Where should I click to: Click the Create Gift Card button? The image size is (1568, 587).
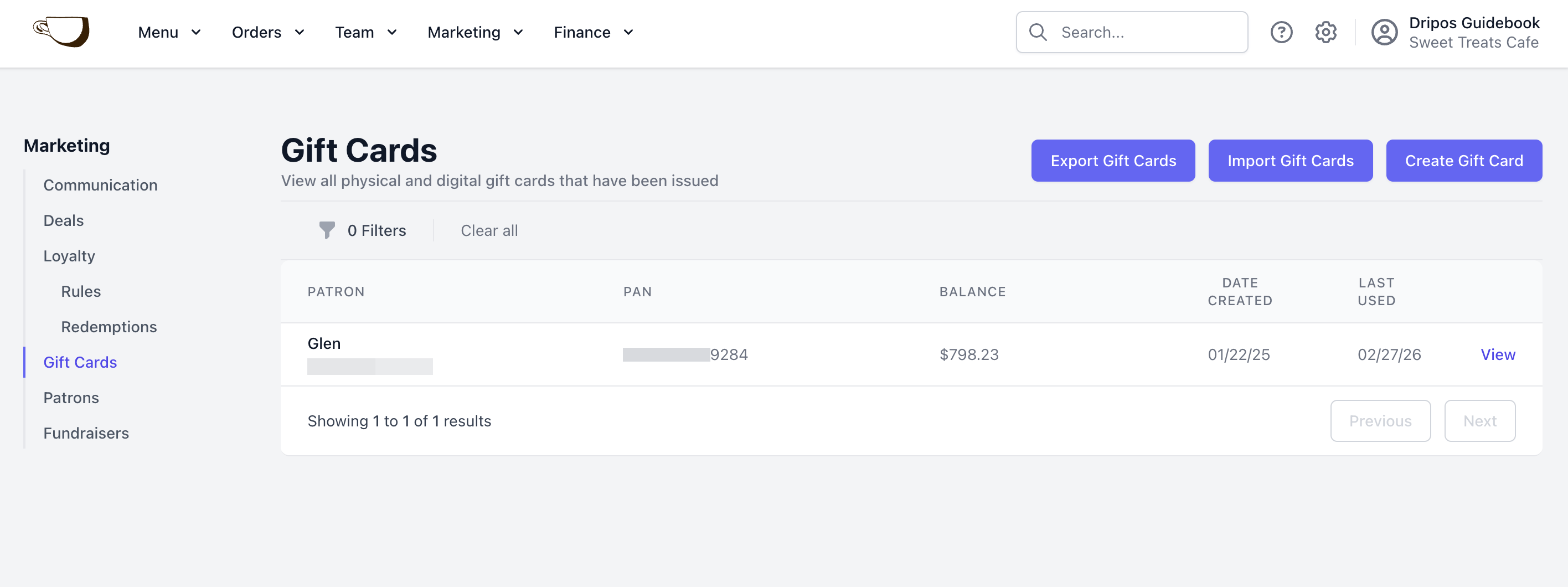coord(1463,161)
